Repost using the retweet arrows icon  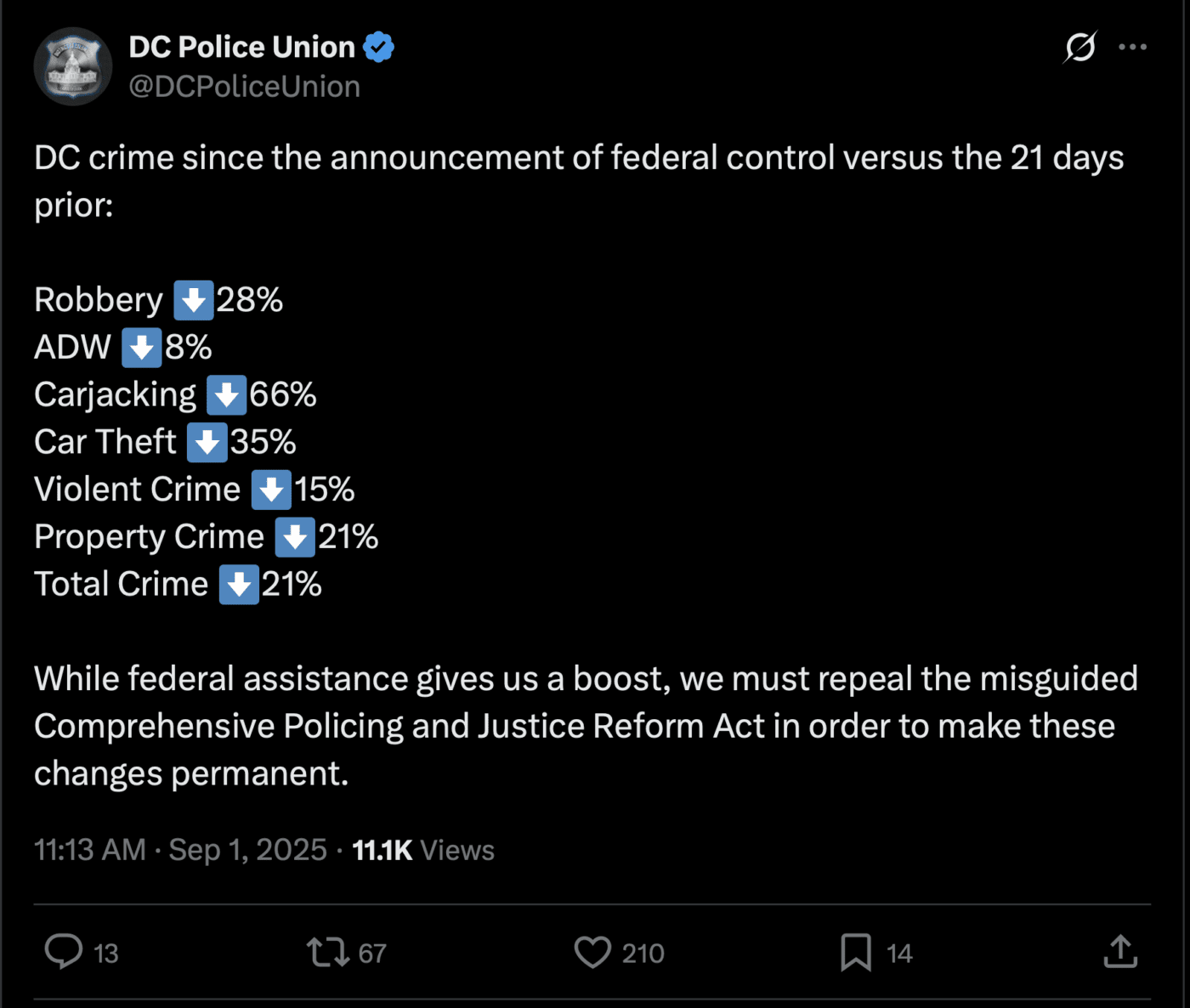pyautogui.click(x=328, y=952)
